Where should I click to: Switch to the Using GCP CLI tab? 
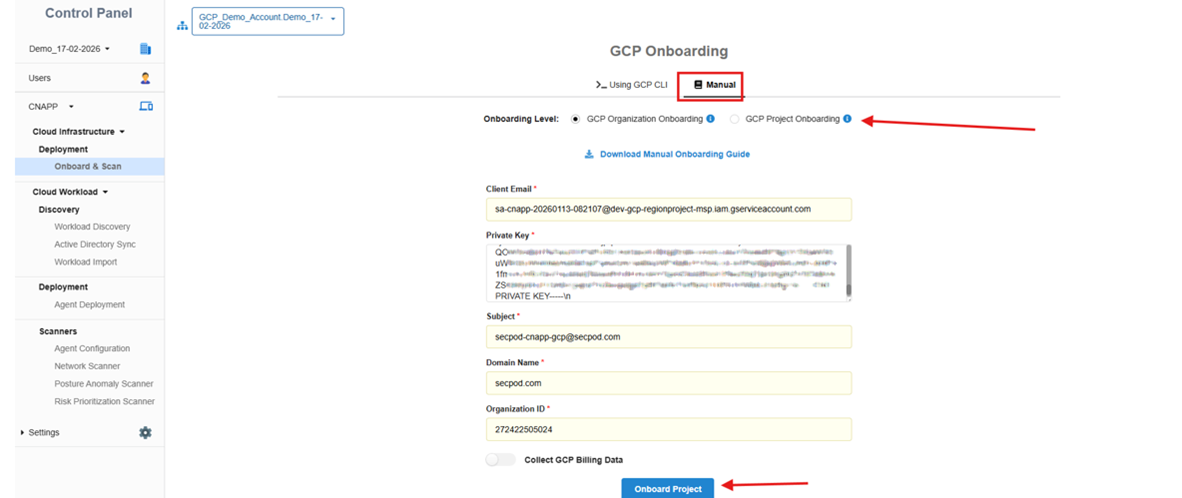[631, 85]
